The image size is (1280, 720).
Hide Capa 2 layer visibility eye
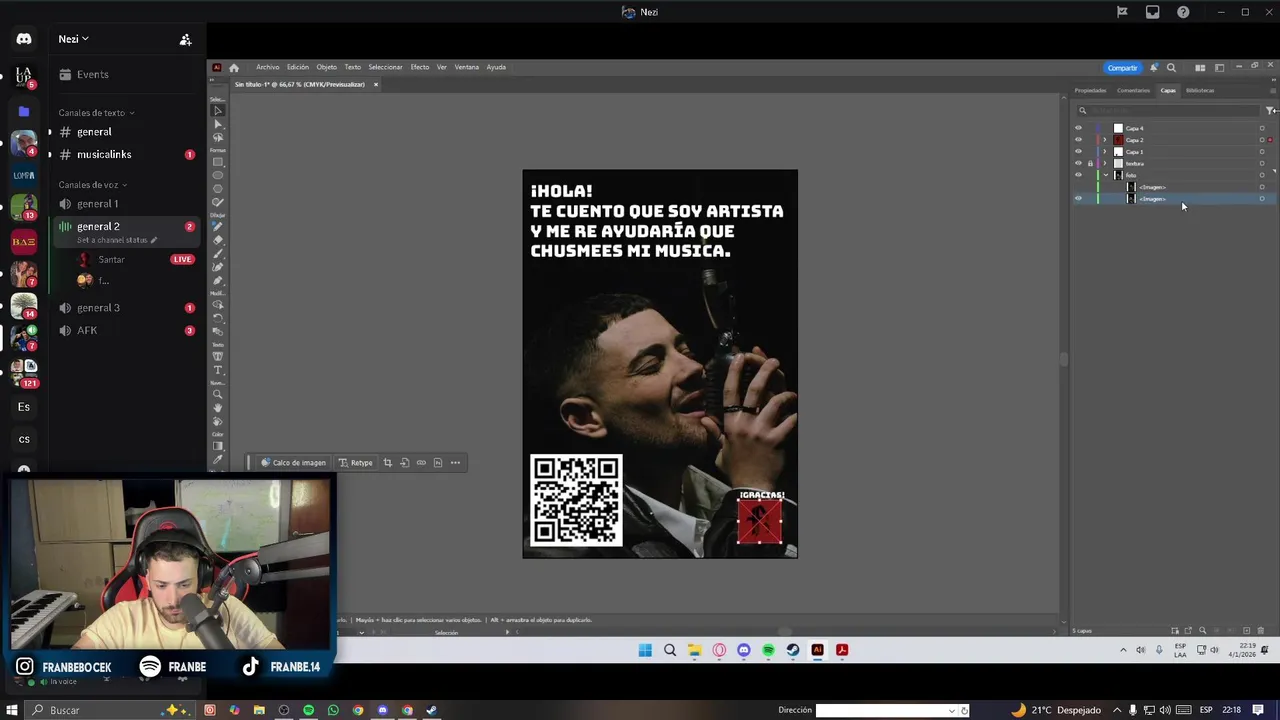[1078, 140]
